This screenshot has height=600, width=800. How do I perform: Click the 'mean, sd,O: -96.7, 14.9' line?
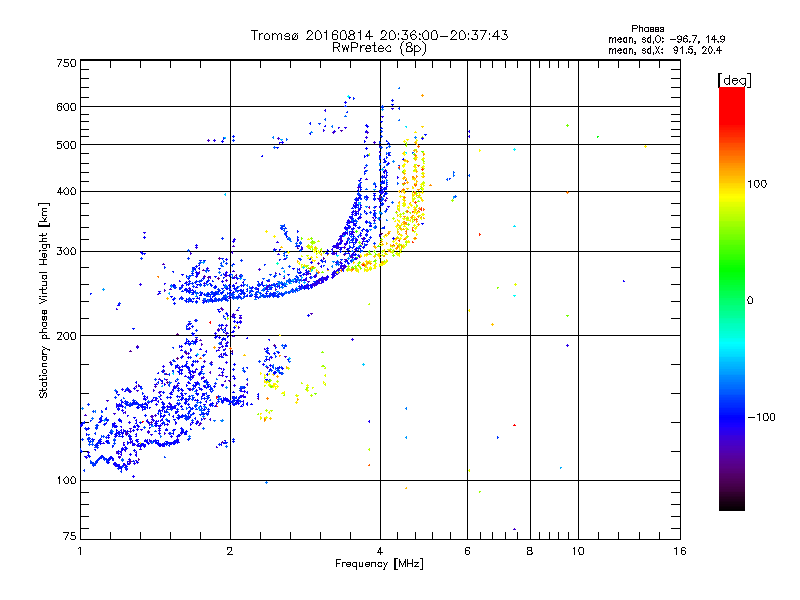[667, 39]
